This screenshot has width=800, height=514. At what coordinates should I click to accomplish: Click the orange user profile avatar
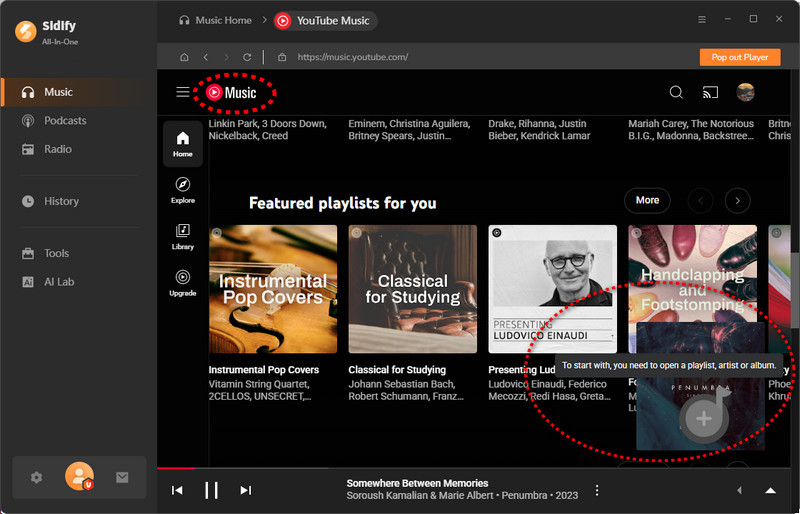coord(79,476)
